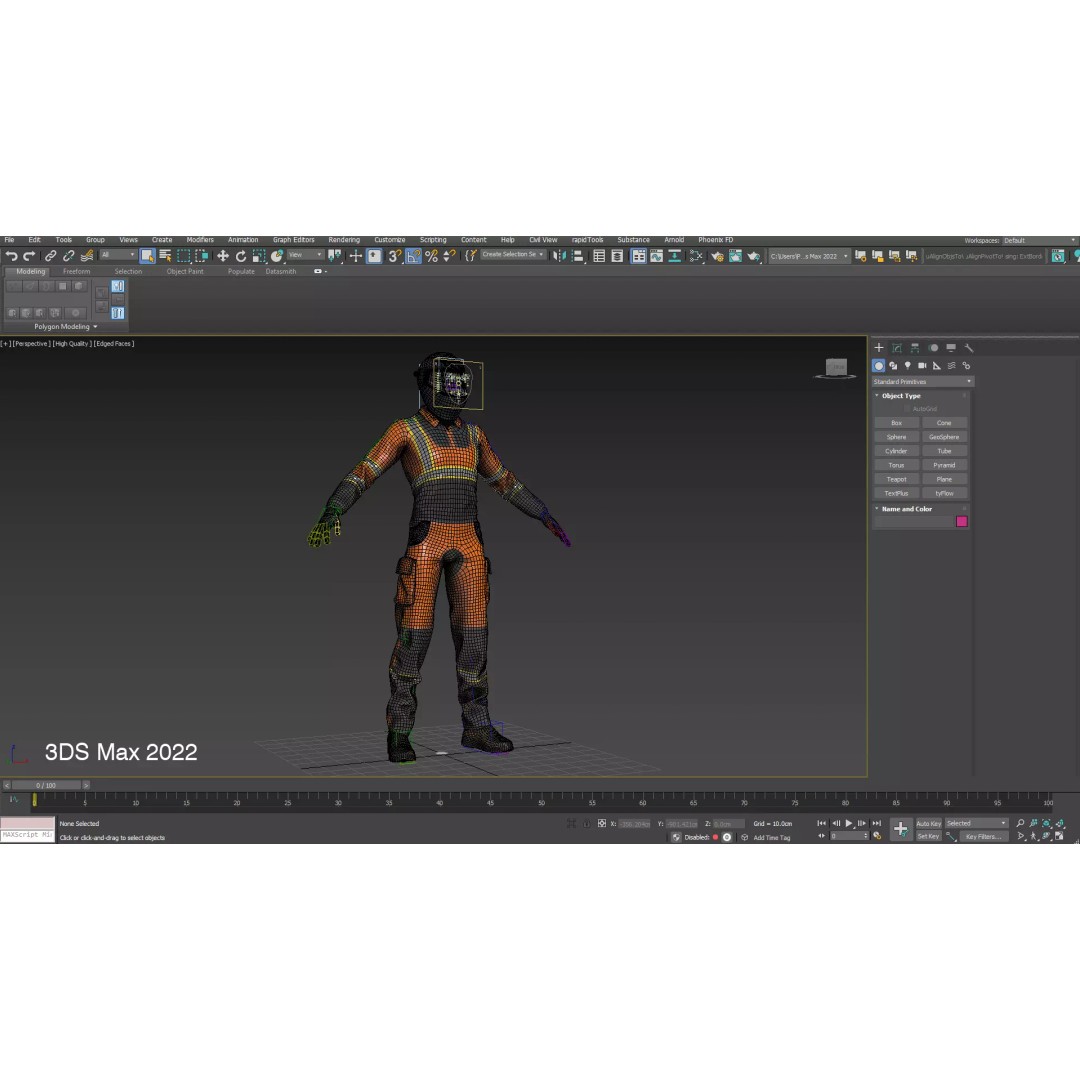Click MAXScript mini listener field
The width and height of the screenshot is (1080, 1080).
pos(28,835)
